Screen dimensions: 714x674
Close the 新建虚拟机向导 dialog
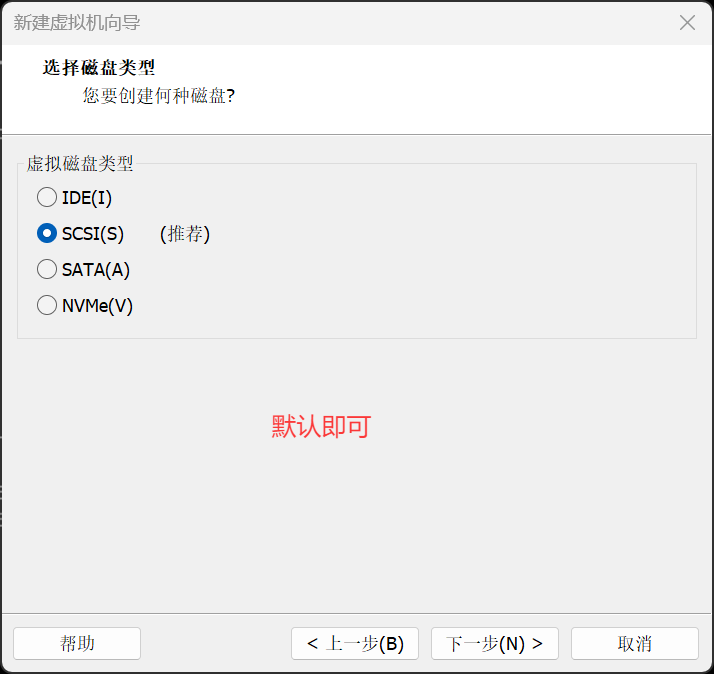click(x=687, y=22)
